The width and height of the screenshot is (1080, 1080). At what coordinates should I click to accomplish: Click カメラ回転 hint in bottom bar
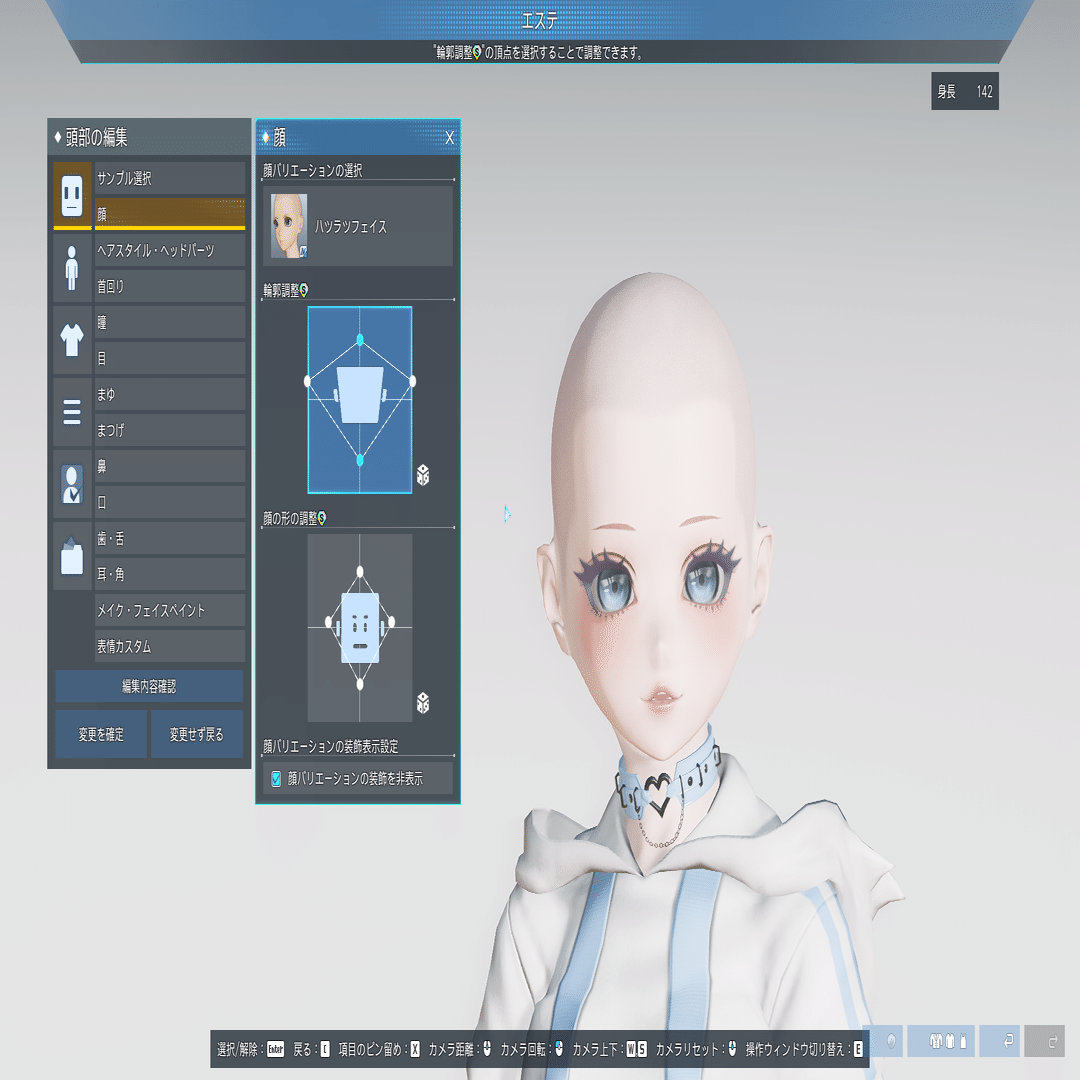pyautogui.click(x=532, y=1049)
